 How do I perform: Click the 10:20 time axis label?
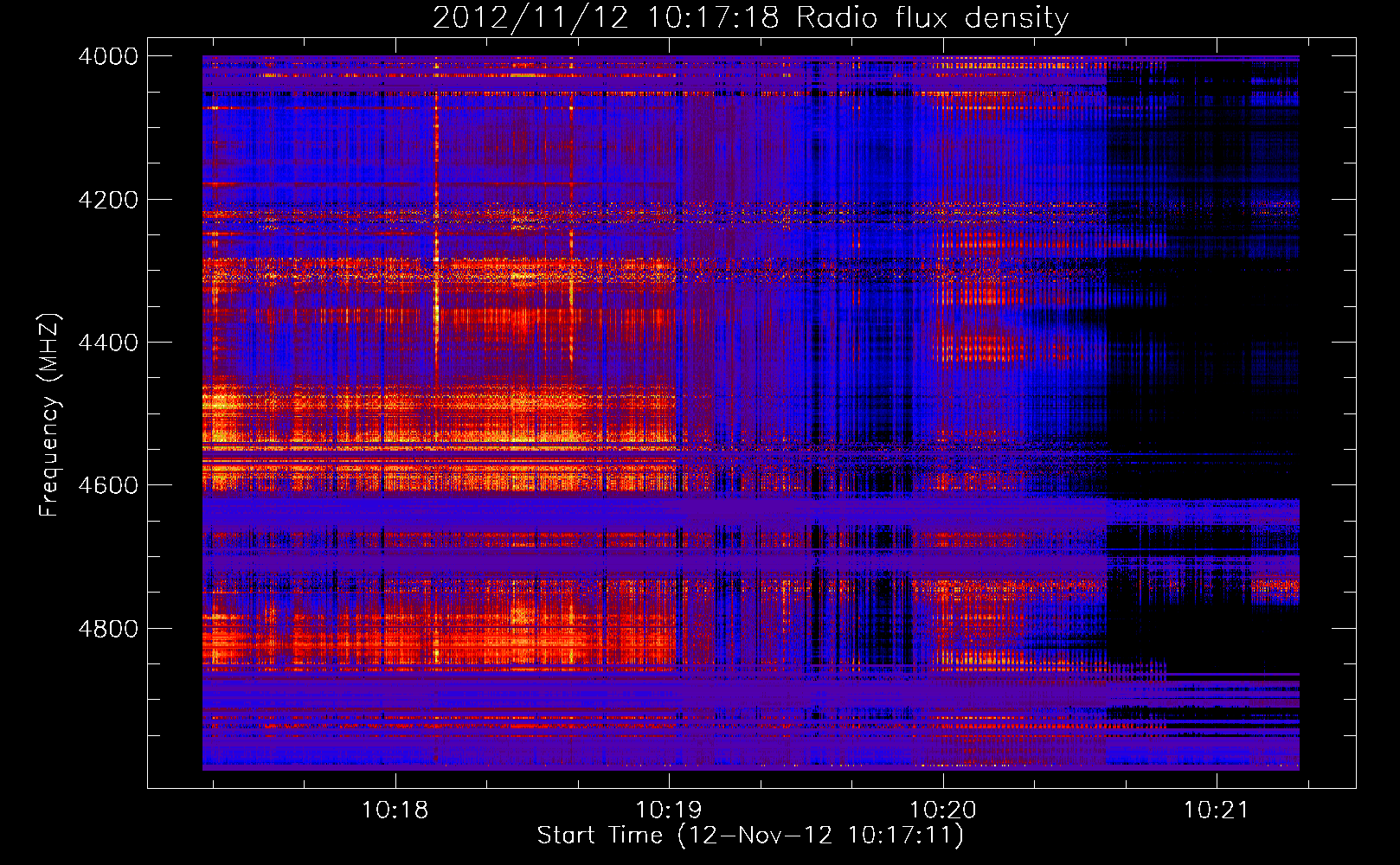click(x=942, y=811)
